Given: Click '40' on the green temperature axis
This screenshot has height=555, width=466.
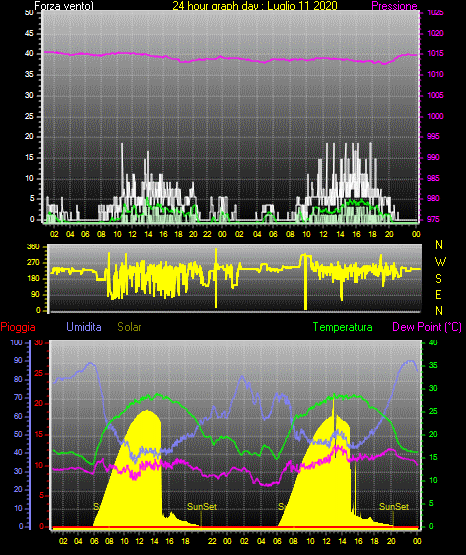Looking at the screenshot, I should tap(433, 342).
